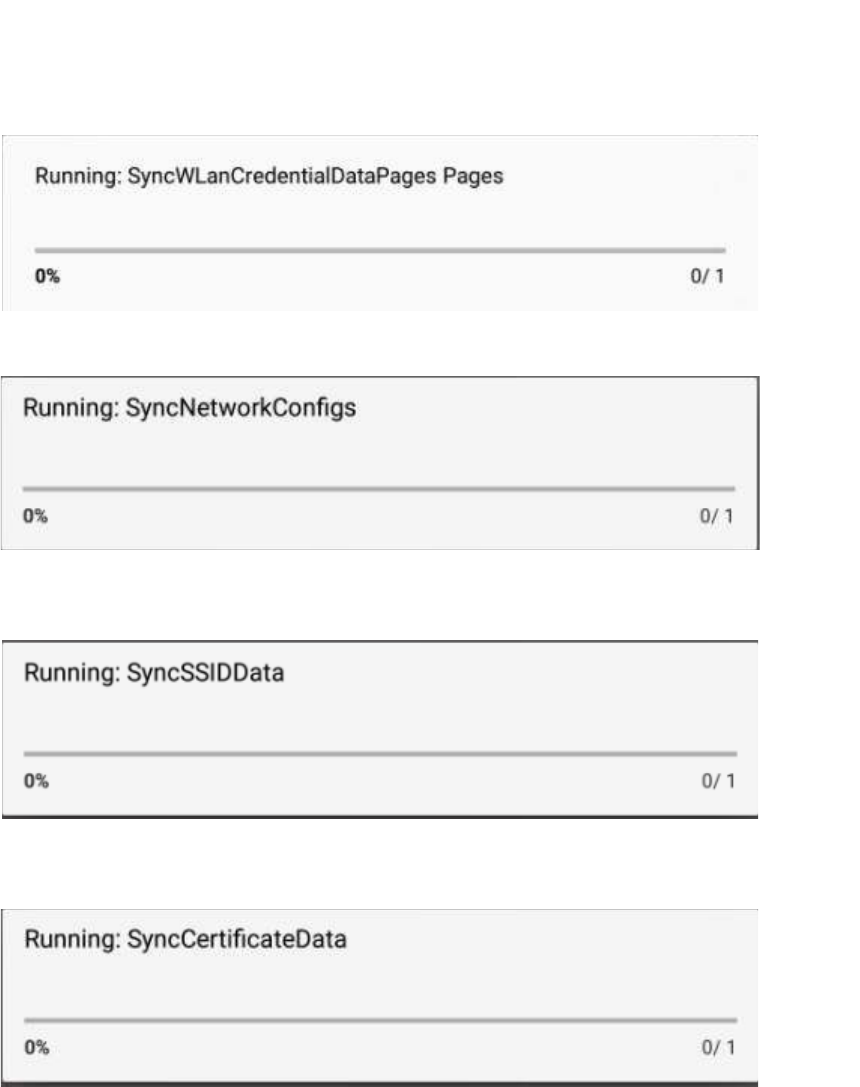The height and width of the screenshot is (1087, 860).
Task: Select the Running: SyncSSIDData label
Action: pyautogui.click(x=154, y=672)
